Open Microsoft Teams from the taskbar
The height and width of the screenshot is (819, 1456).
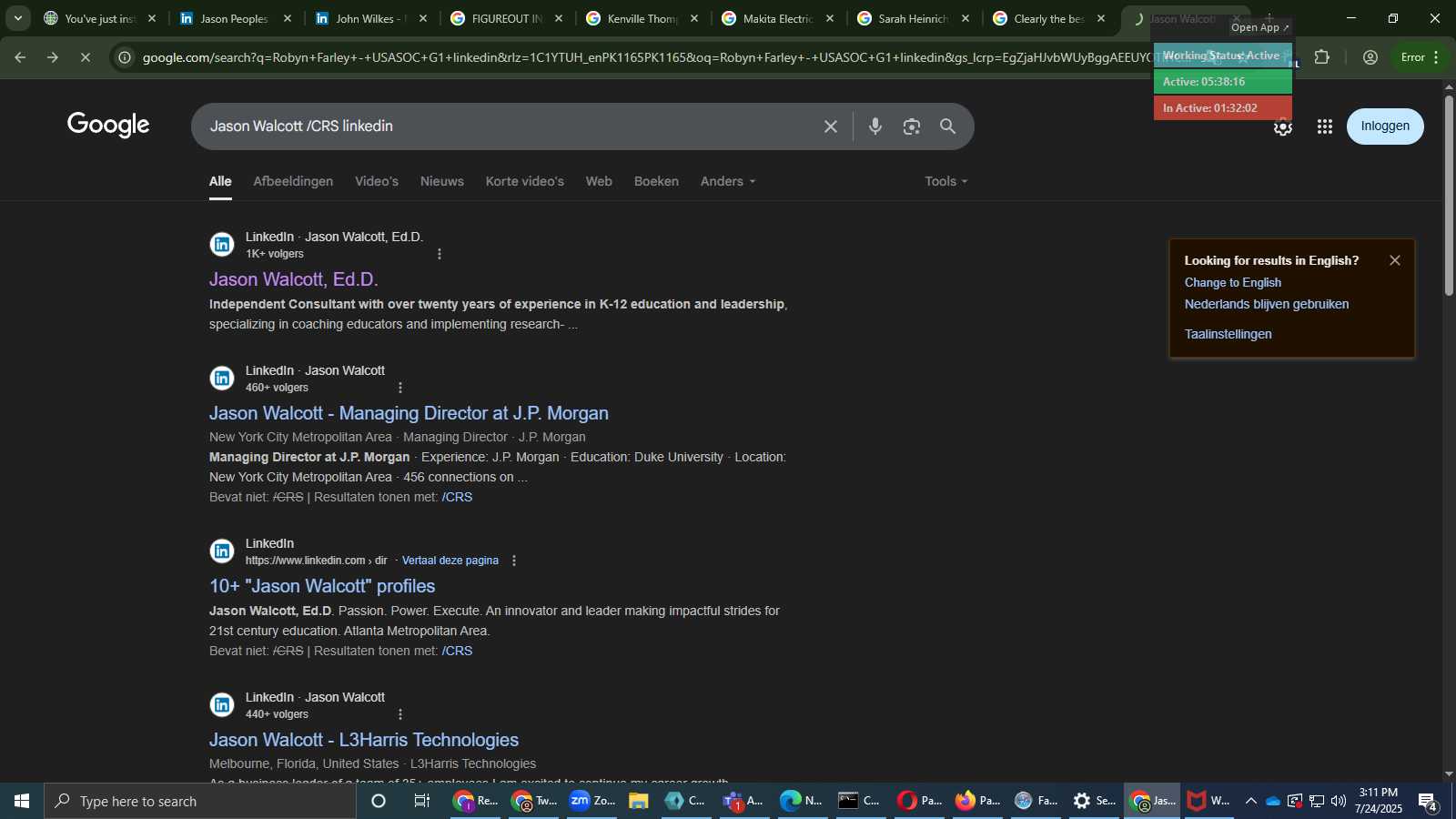coord(743,801)
